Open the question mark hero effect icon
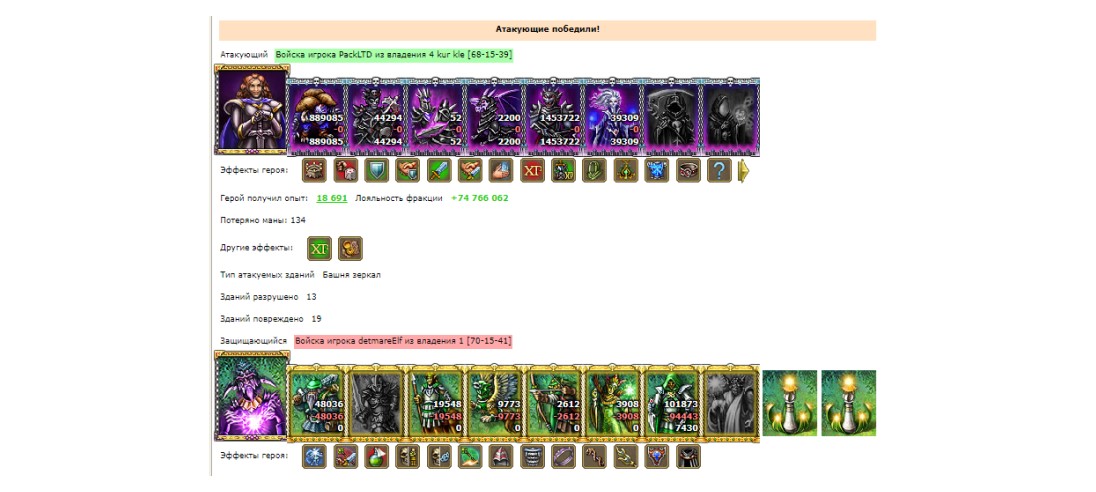1096x492 pixels. pyautogui.click(x=719, y=170)
